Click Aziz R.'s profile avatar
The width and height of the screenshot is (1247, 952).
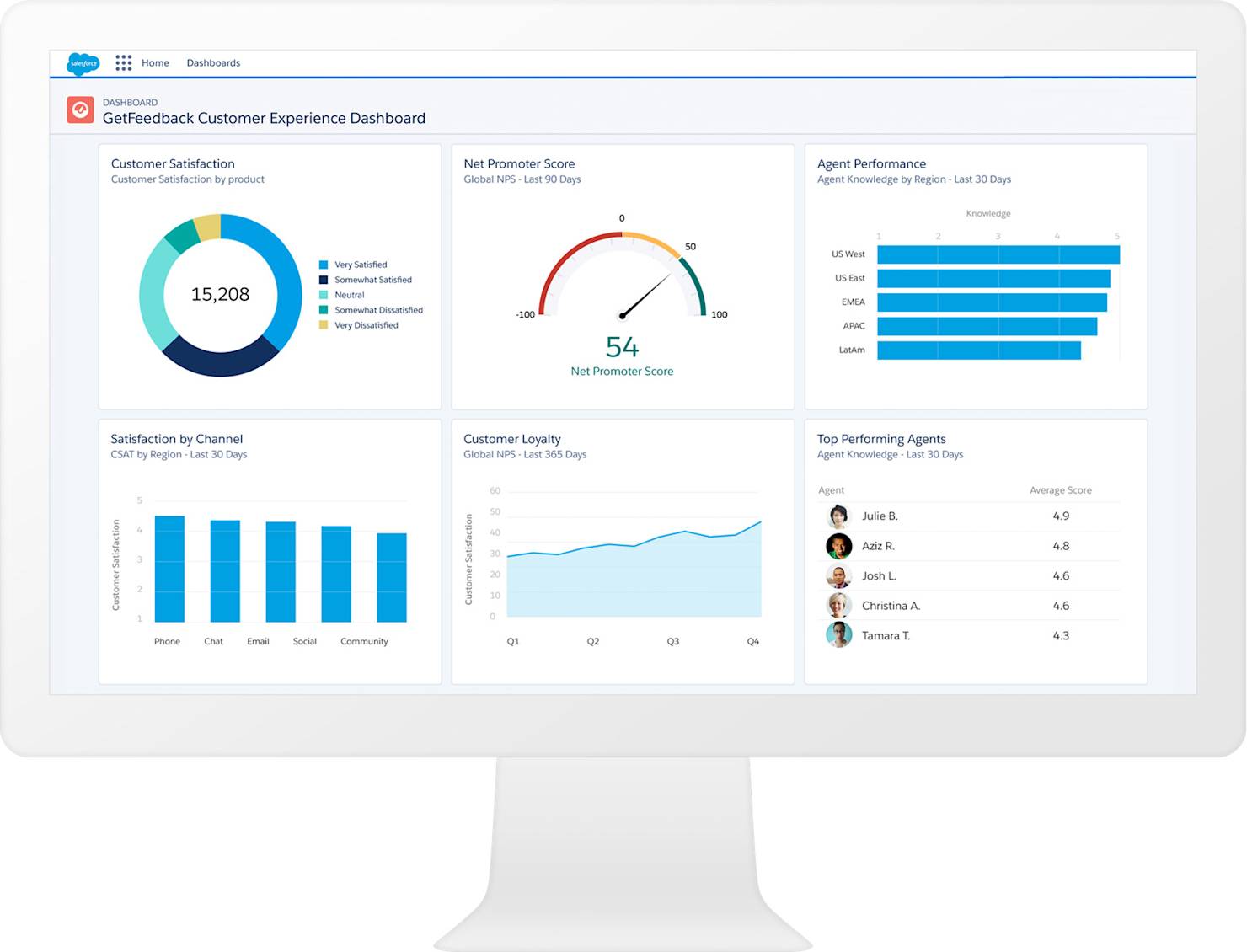(838, 546)
